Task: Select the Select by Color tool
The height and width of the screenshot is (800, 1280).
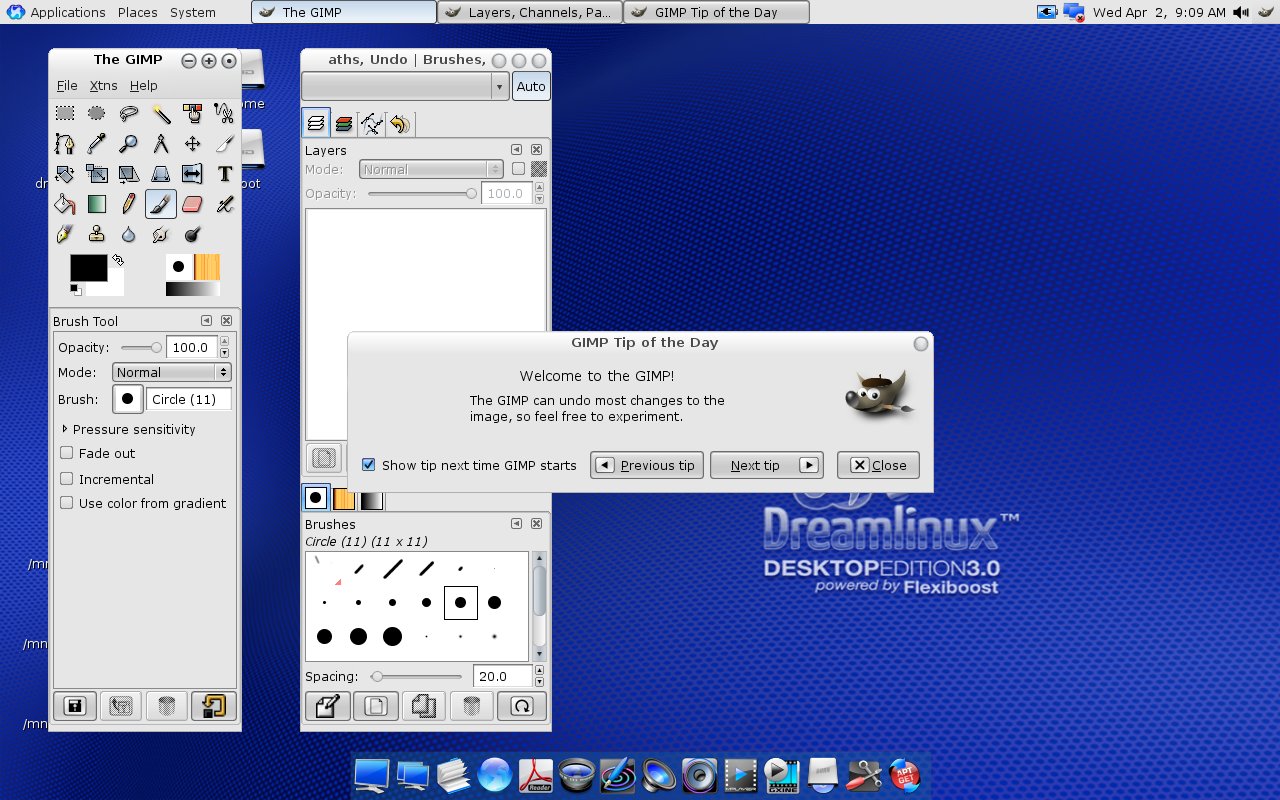Action: [x=193, y=114]
